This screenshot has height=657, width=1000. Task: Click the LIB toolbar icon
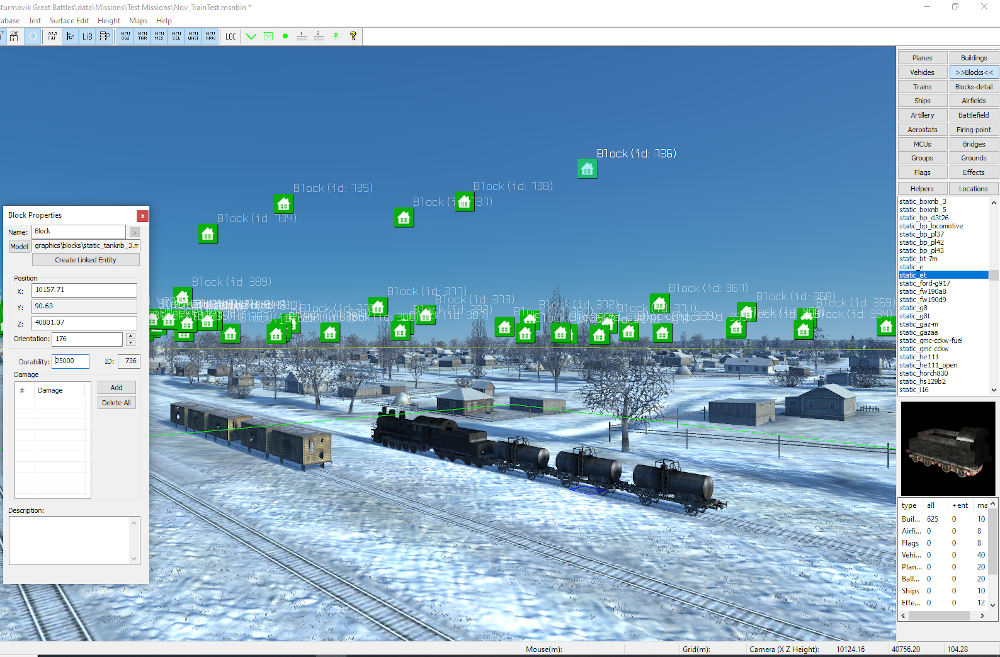tap(87, 36)
